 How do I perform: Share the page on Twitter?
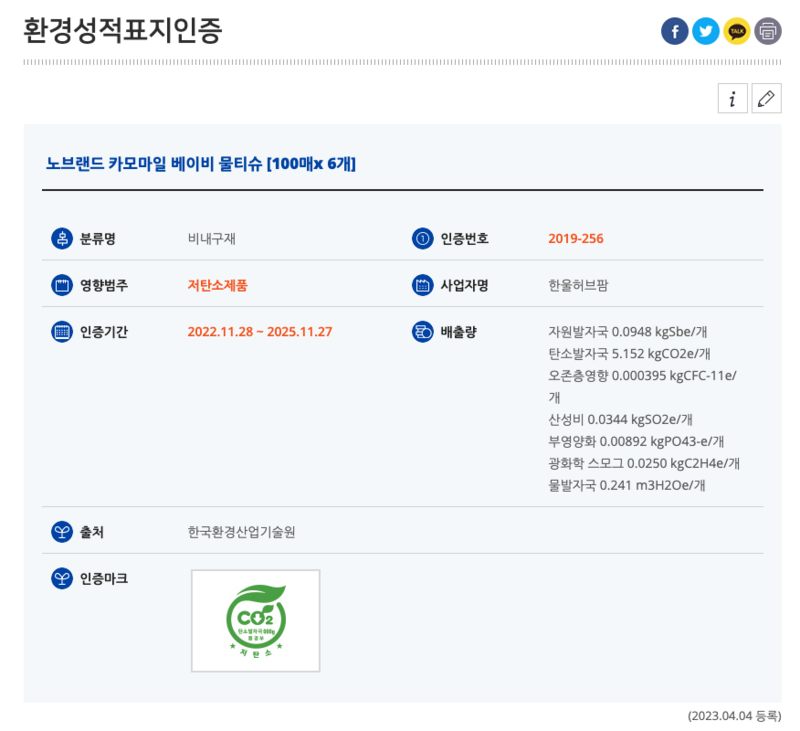point(706,32)
